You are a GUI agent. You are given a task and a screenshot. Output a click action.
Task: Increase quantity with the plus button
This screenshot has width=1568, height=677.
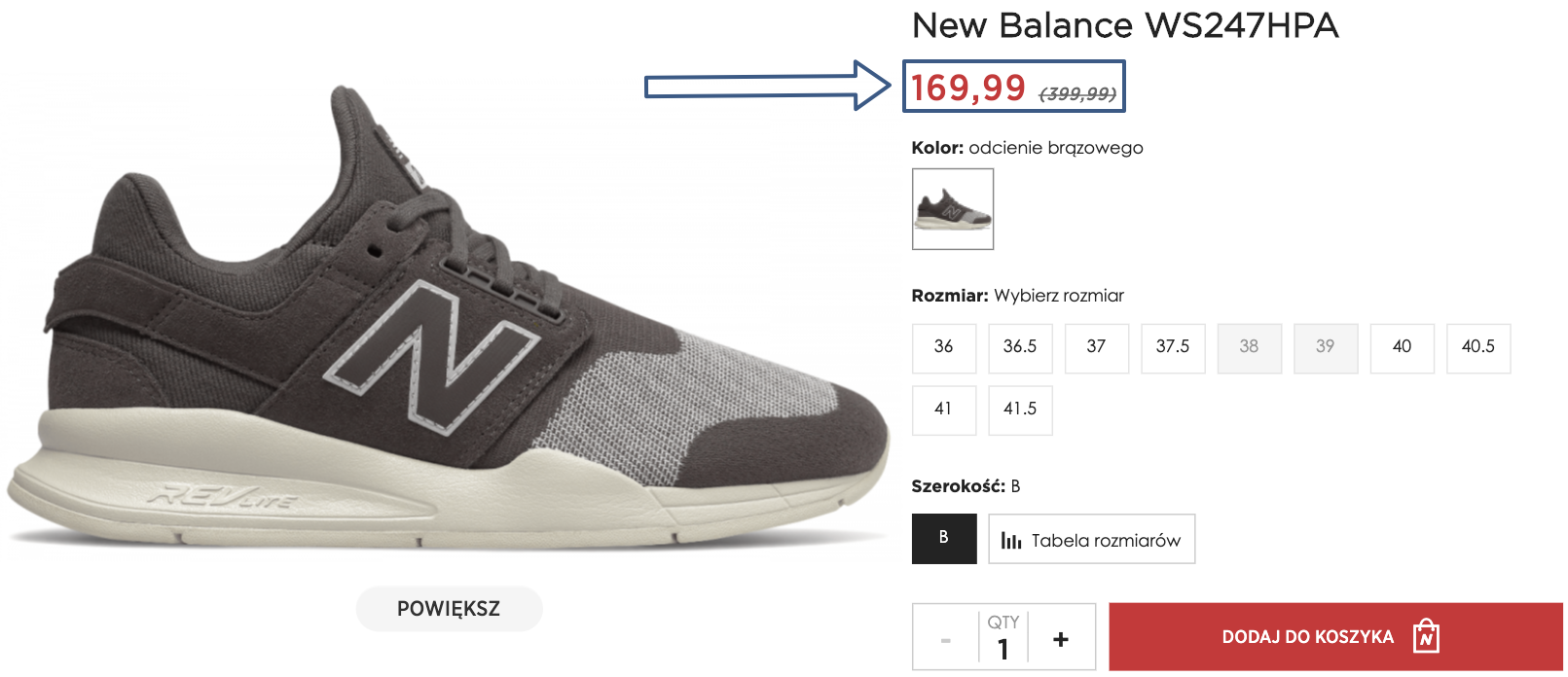[1061, 639]
